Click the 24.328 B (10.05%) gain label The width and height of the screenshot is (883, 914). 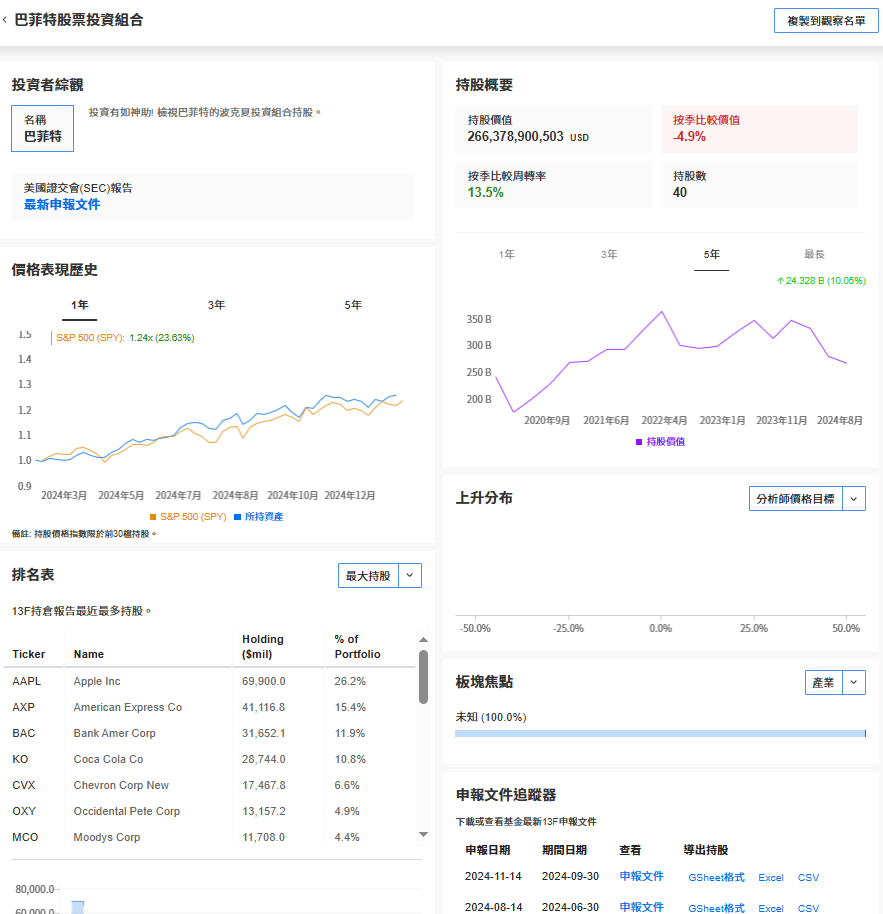point(821,280)
